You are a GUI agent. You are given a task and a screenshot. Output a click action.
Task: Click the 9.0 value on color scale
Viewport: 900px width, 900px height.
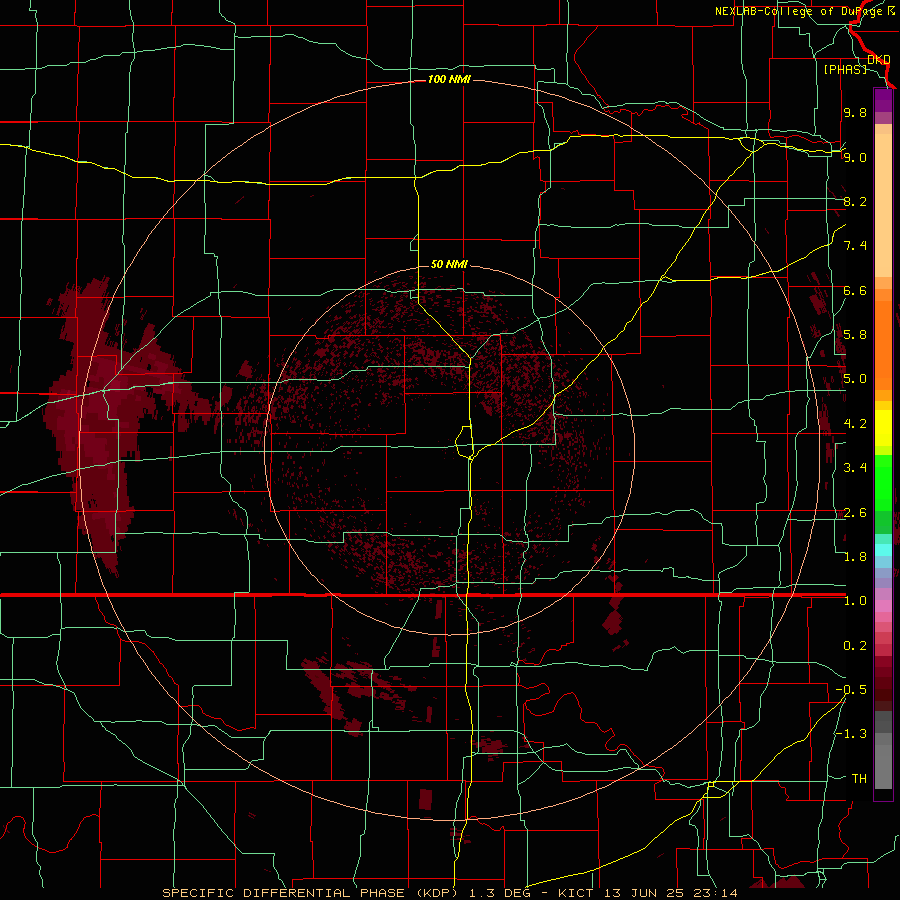point(855,157)
